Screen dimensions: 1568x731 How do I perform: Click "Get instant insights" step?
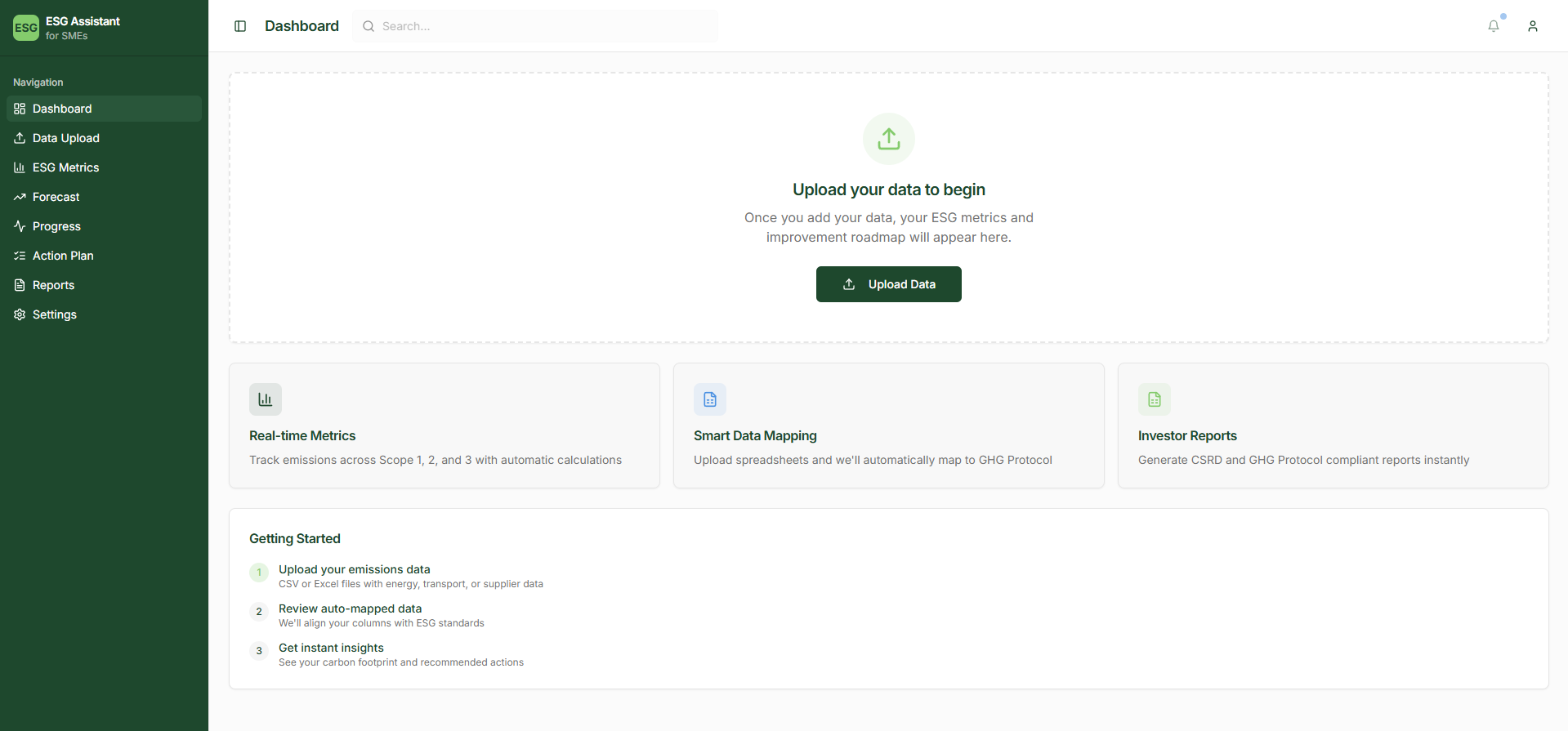click(x=331, y=648)
